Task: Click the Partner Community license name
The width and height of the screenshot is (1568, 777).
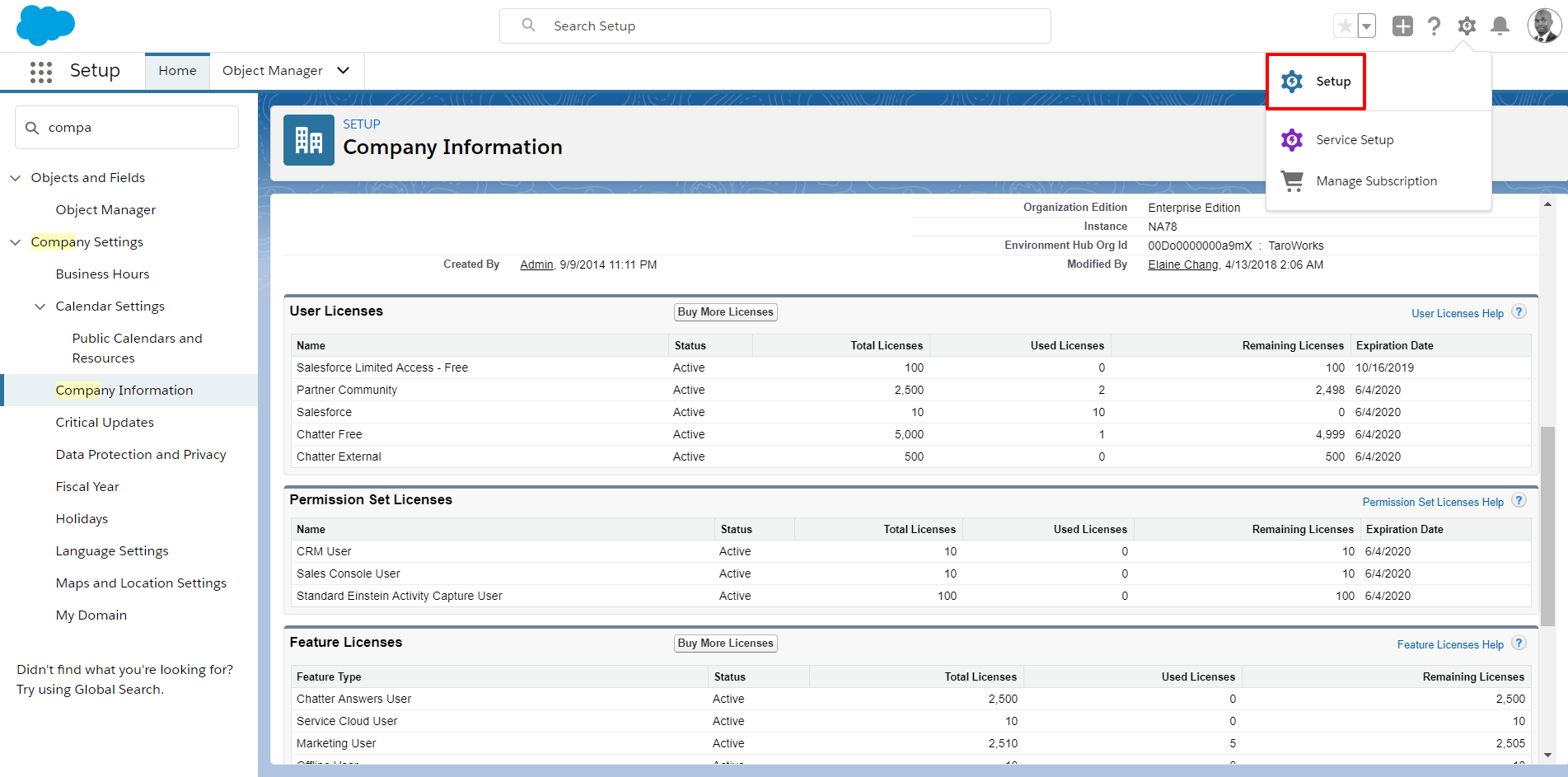Action: click(347, 391)
